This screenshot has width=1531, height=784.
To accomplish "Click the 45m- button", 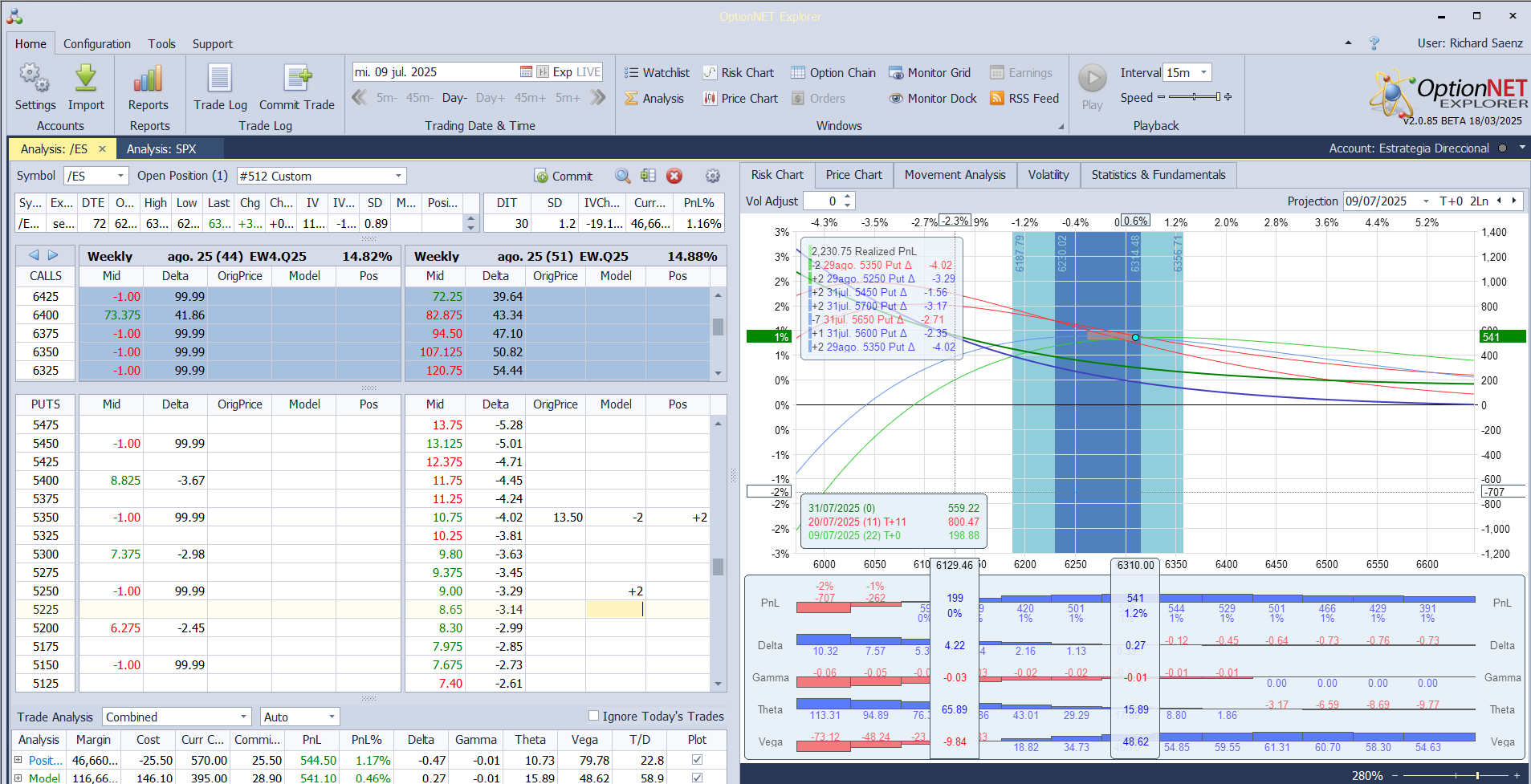I will (419, 98).
